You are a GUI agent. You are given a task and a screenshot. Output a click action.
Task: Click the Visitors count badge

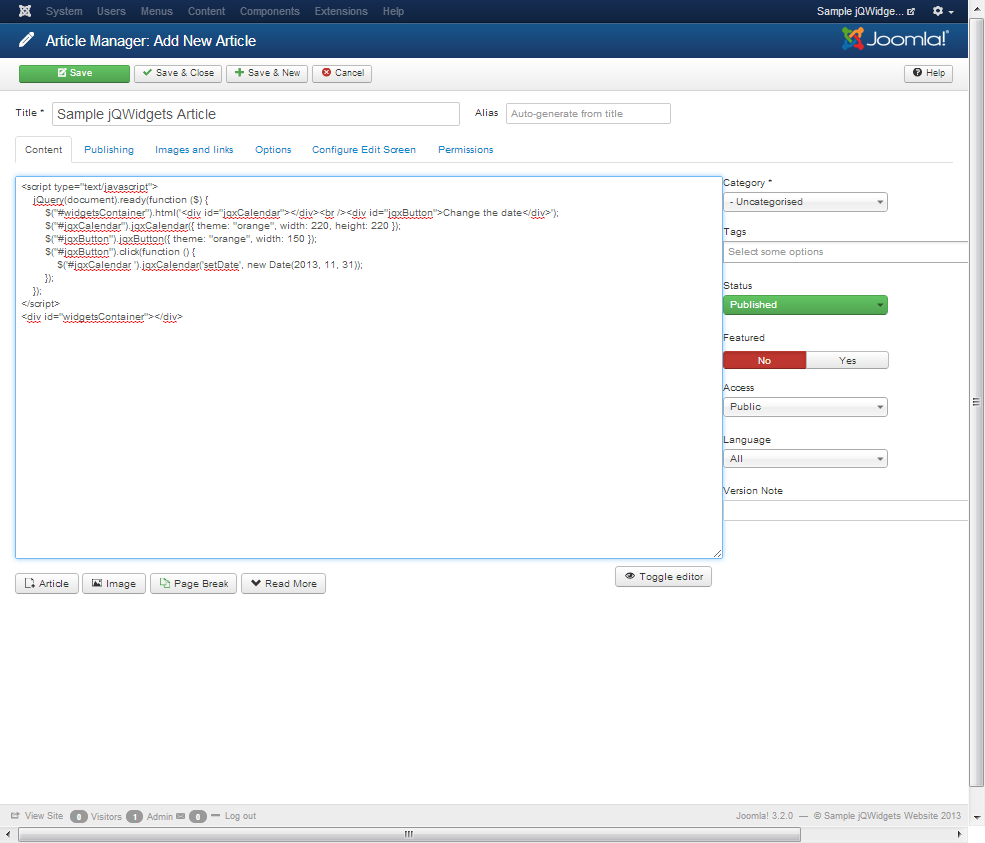(79, 817)
